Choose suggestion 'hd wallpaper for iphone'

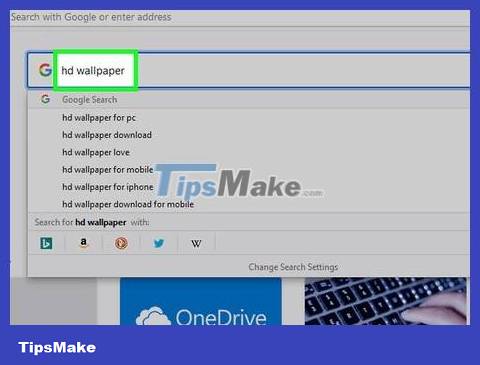coord(249,187)
